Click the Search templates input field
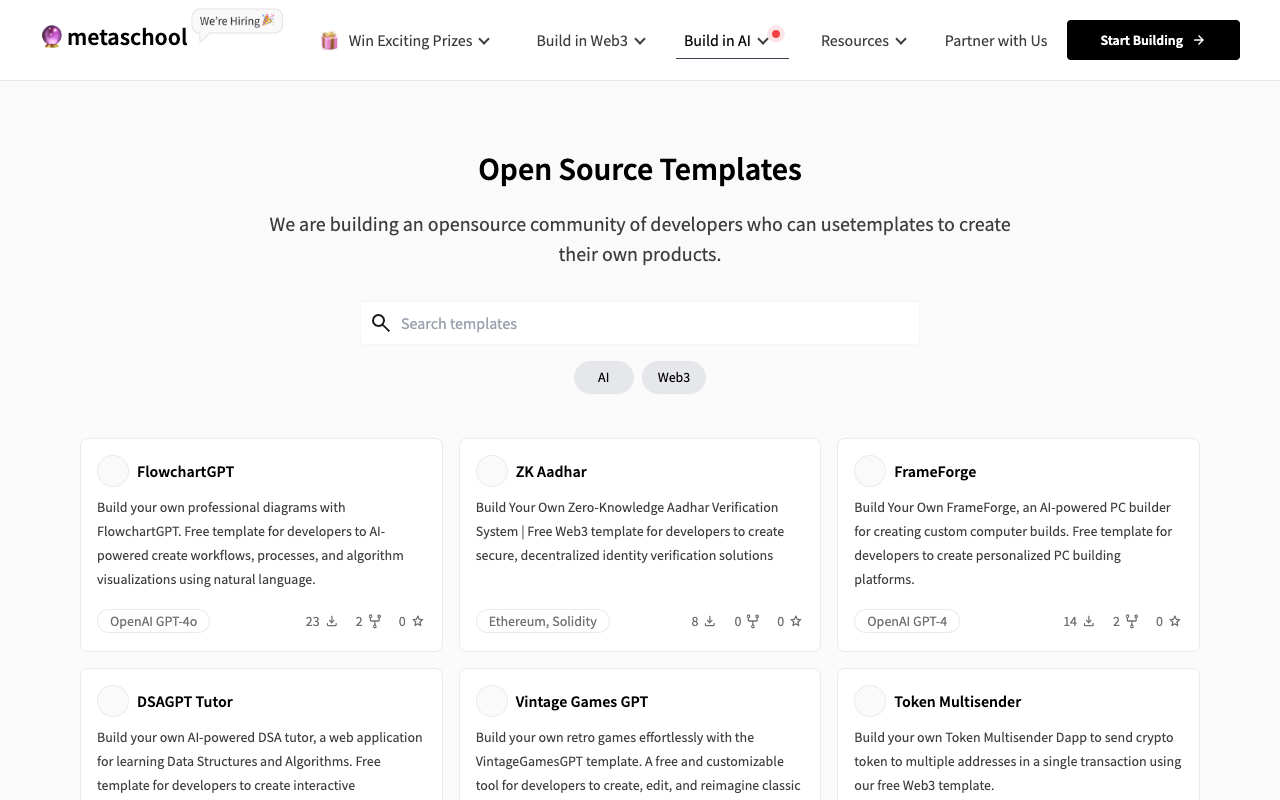This screenshot has width=1280, height=800. click(640, 323)
